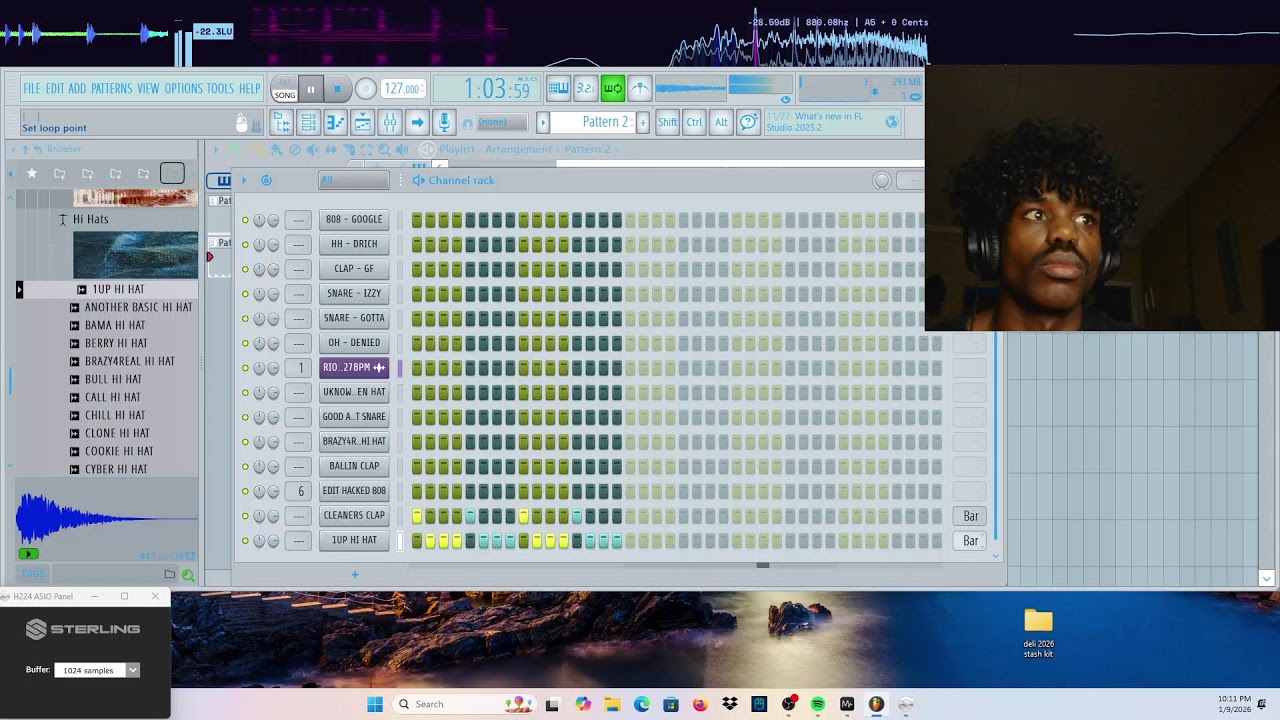This screenshot has width=1280, height=720.
Task: Adjust the pan knob of SNARE - IZZY
Action: 259,294
